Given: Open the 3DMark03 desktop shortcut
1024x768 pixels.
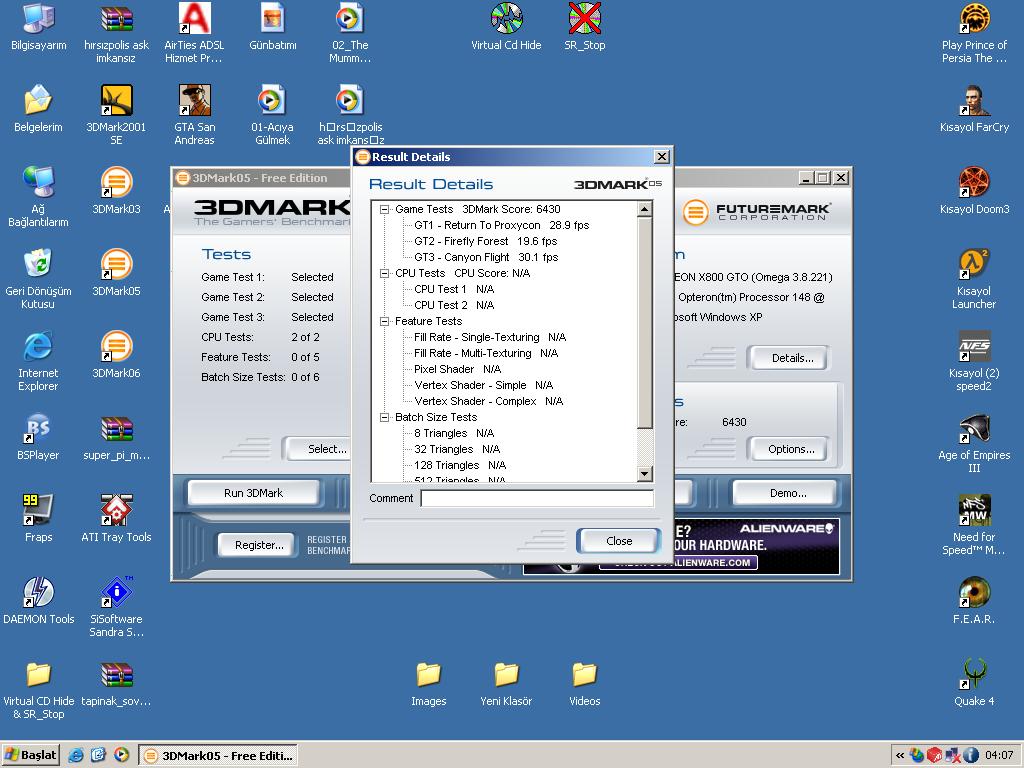Looking at the screenshot, I should pos(116,183).
